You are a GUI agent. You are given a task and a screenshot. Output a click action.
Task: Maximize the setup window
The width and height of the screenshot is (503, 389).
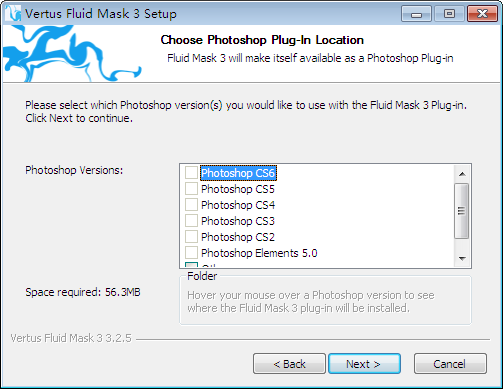coord(449,14)
